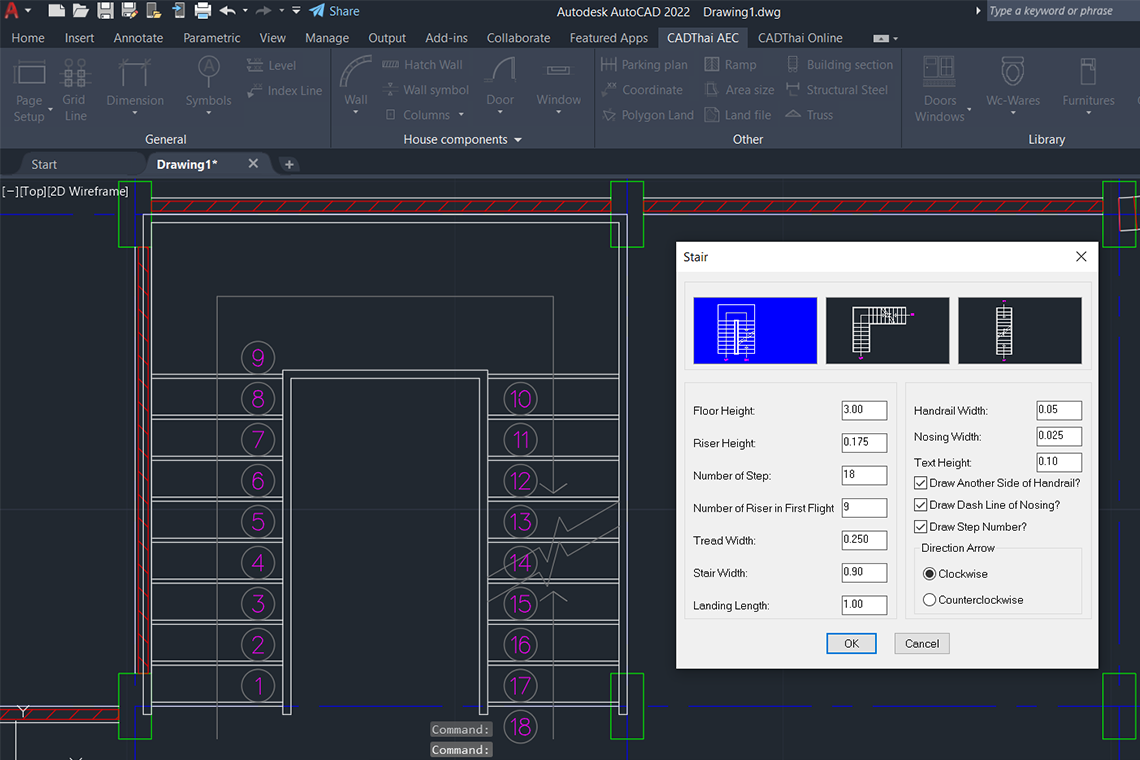Click the Hatch Wall tool
Image resolution: width=1140 pixels, height=760 pixels.
422,65
